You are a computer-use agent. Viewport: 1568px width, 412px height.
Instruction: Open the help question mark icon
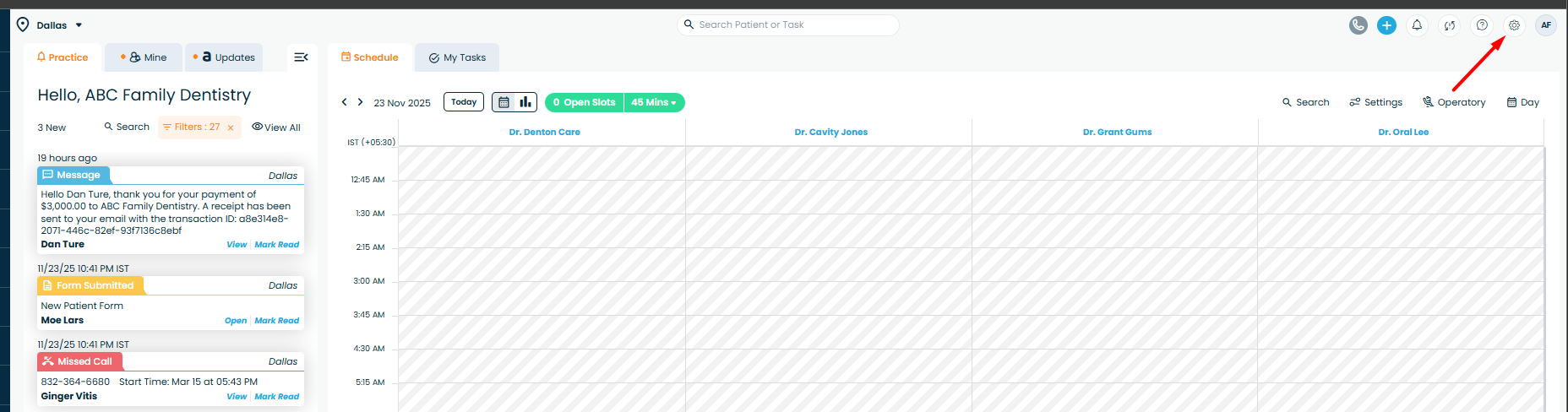1481,25
